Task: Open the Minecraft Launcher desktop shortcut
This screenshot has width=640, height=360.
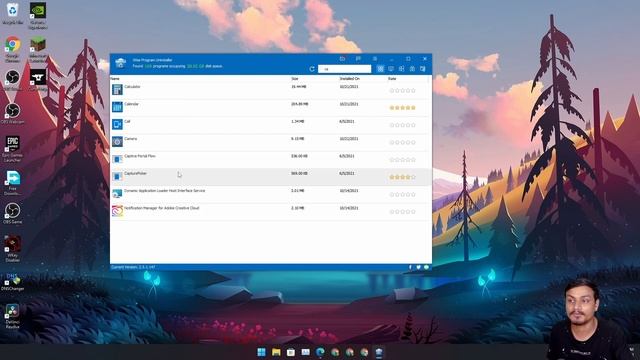Action: click(x=38, y=49)
